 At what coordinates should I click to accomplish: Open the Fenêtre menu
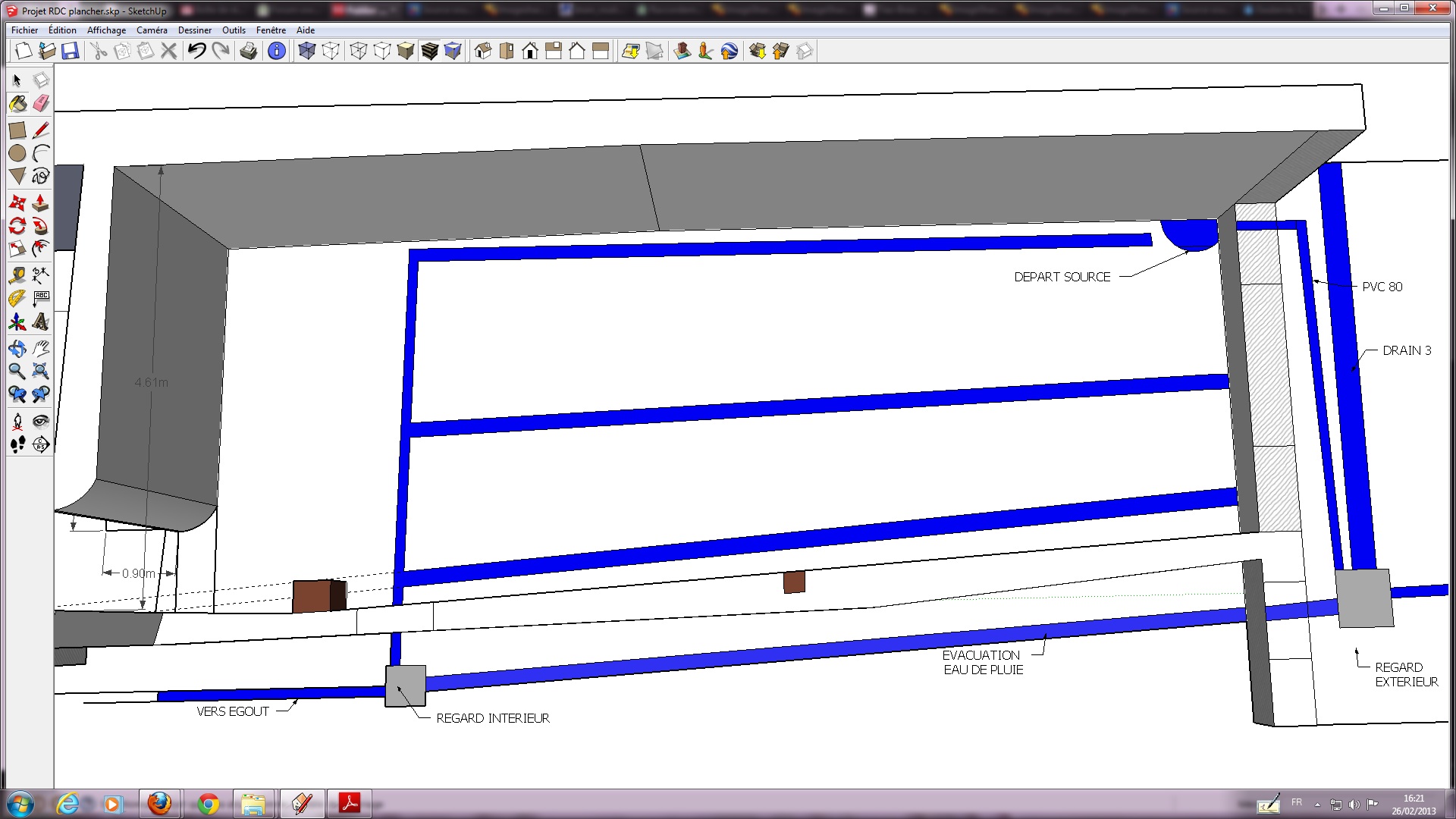click(271, 30)
